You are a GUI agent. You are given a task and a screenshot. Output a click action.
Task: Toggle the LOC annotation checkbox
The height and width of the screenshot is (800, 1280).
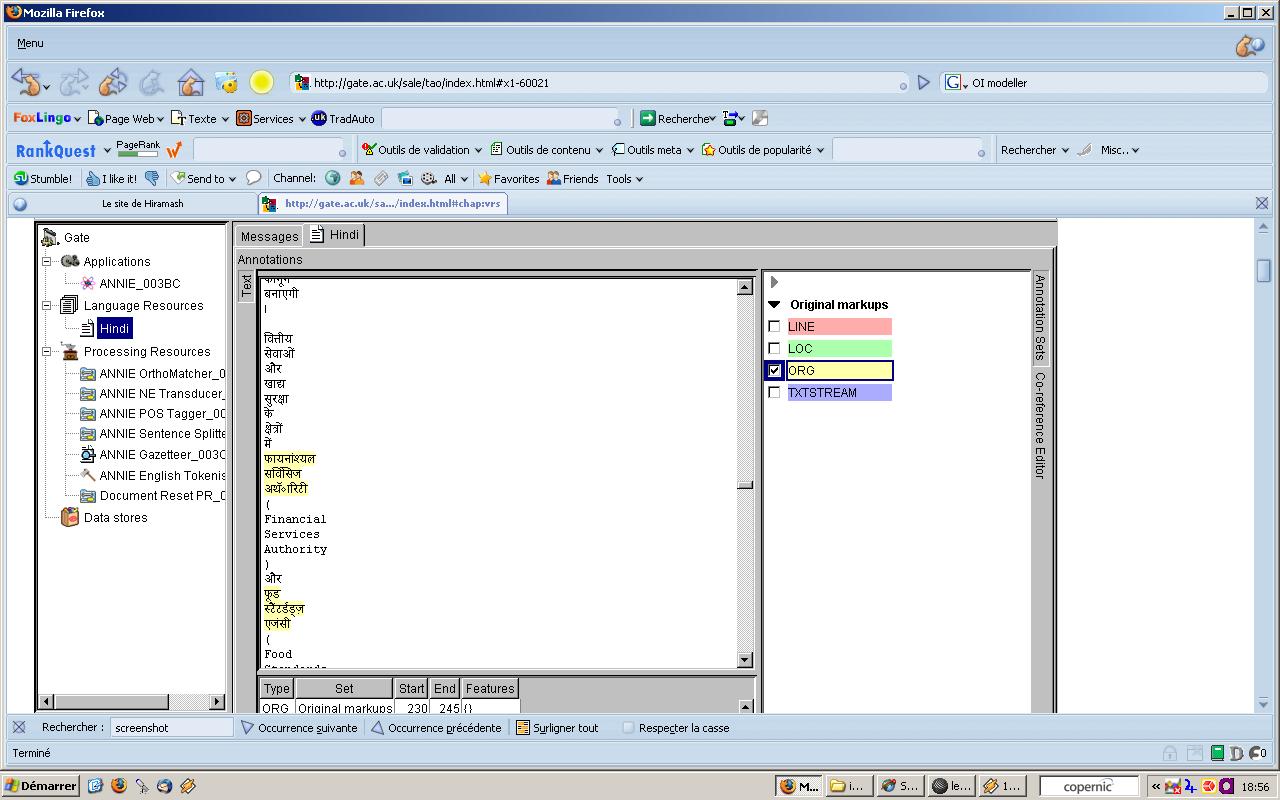(774, 348)
